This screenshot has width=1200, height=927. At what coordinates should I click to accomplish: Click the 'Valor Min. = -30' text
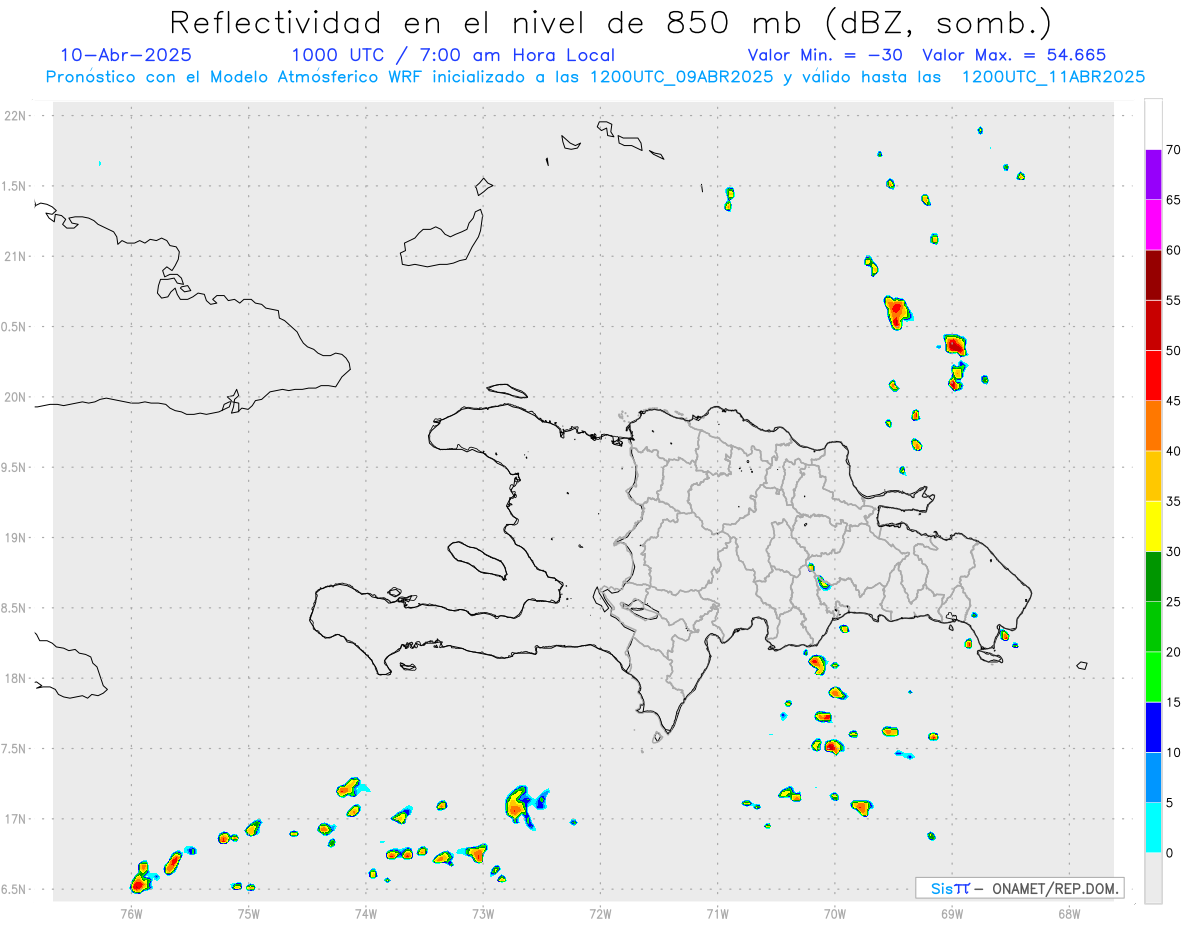pyautogui.click(x=827, y=55)
